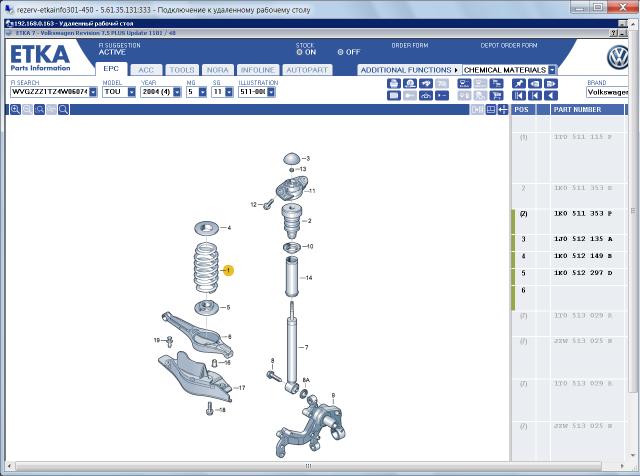Click the previous-item arrow icon beside the first-item arrow

(x=535, y=96)
